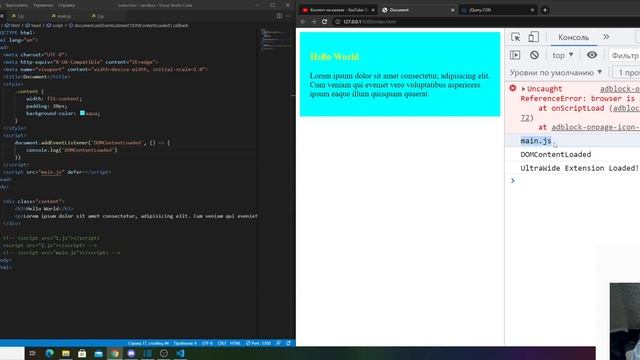Close the Document browser tab
The width and height of the screenshot is (640, 360).
452,10
